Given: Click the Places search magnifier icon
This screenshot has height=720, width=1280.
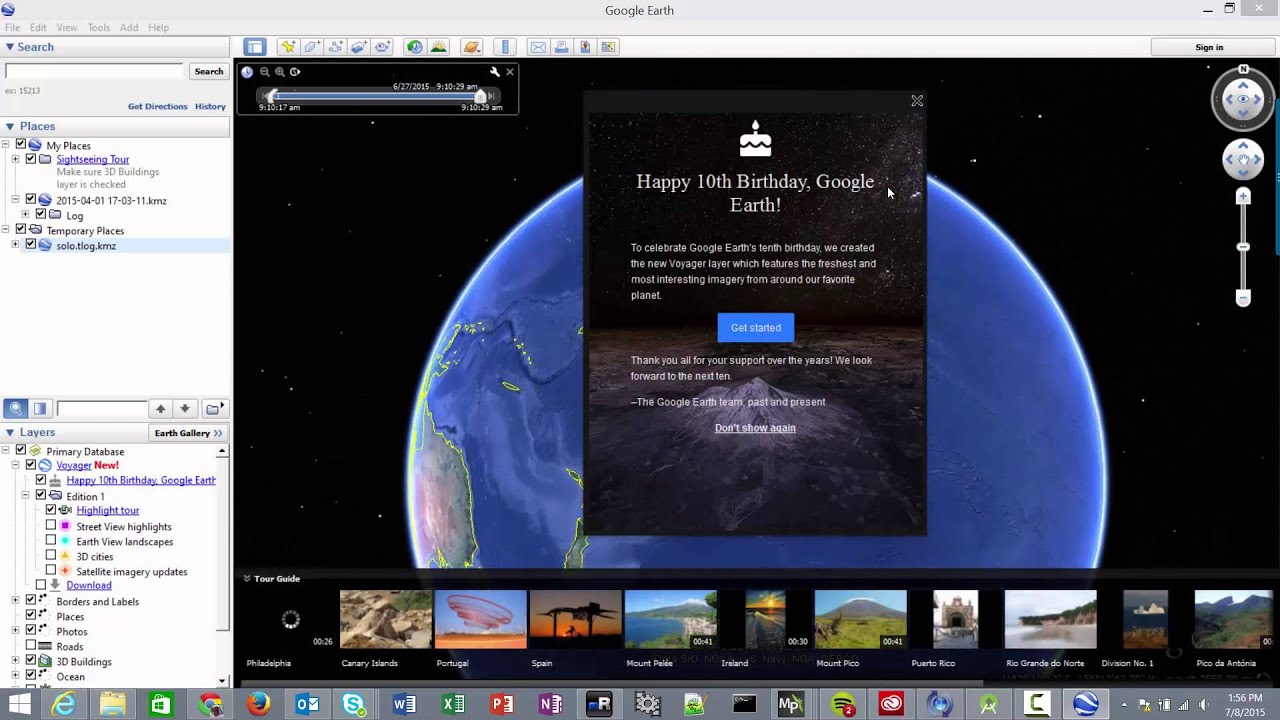Looking at the screenshot, I should (x=15, y=408).
